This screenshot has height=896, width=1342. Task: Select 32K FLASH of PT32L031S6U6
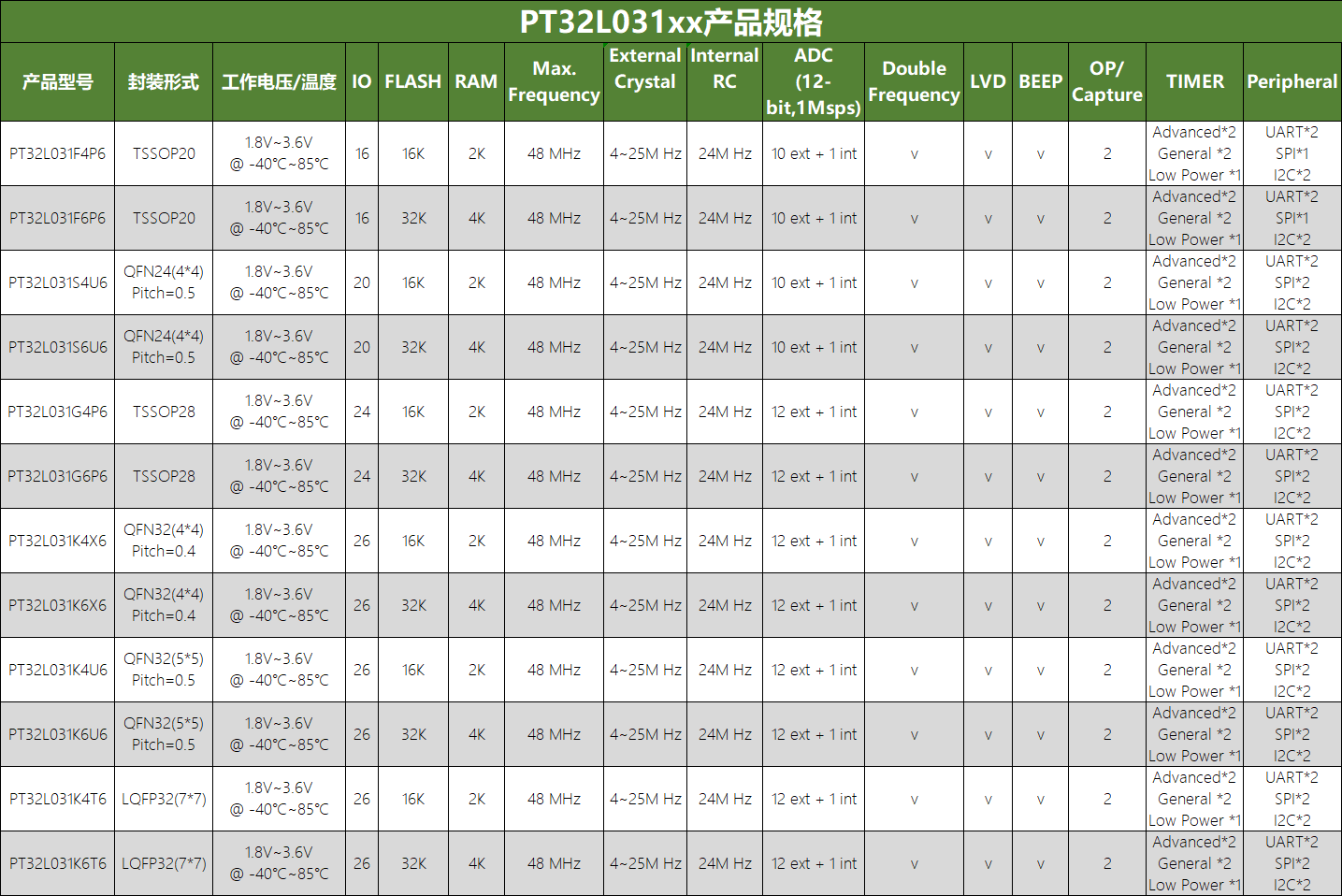(x=413, y=347)
